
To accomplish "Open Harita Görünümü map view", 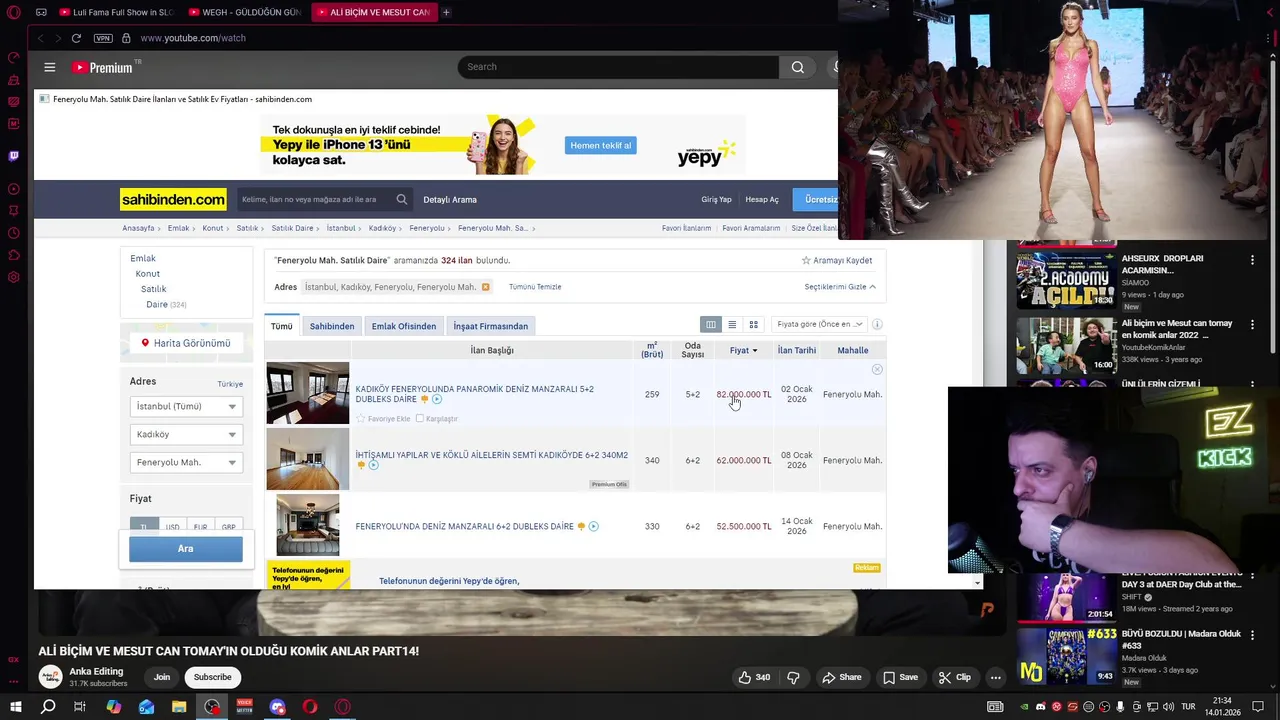I will click(186, 343).
